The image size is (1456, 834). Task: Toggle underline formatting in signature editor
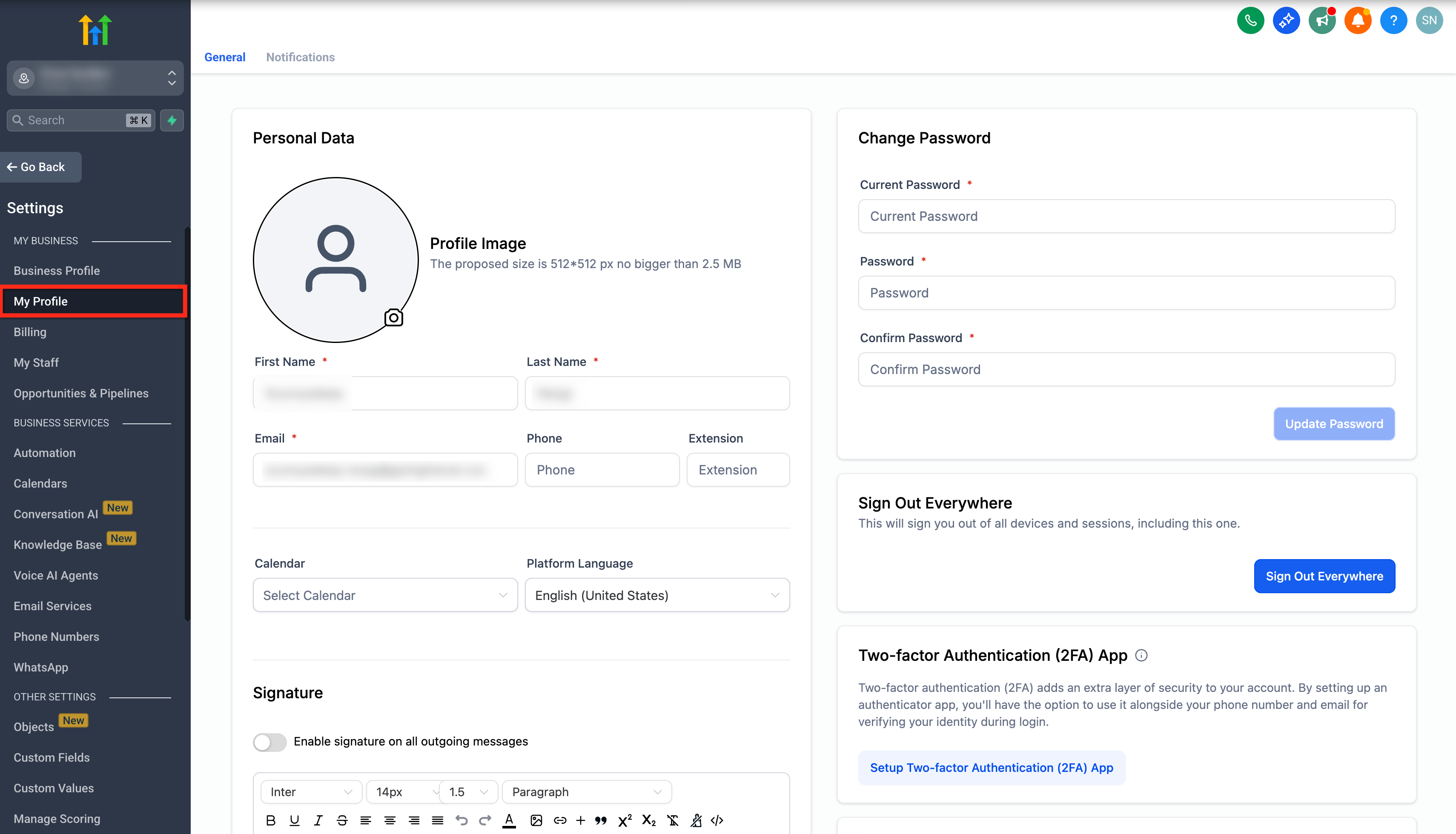click(x=295, y=820)
